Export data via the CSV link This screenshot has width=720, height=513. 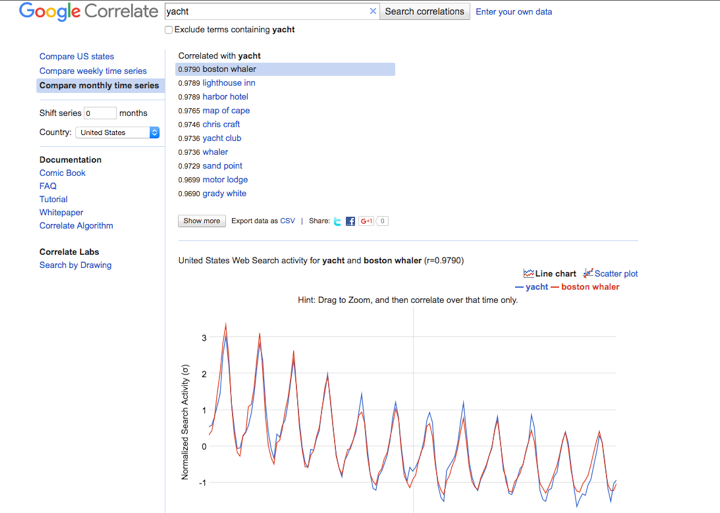point(287,221)
